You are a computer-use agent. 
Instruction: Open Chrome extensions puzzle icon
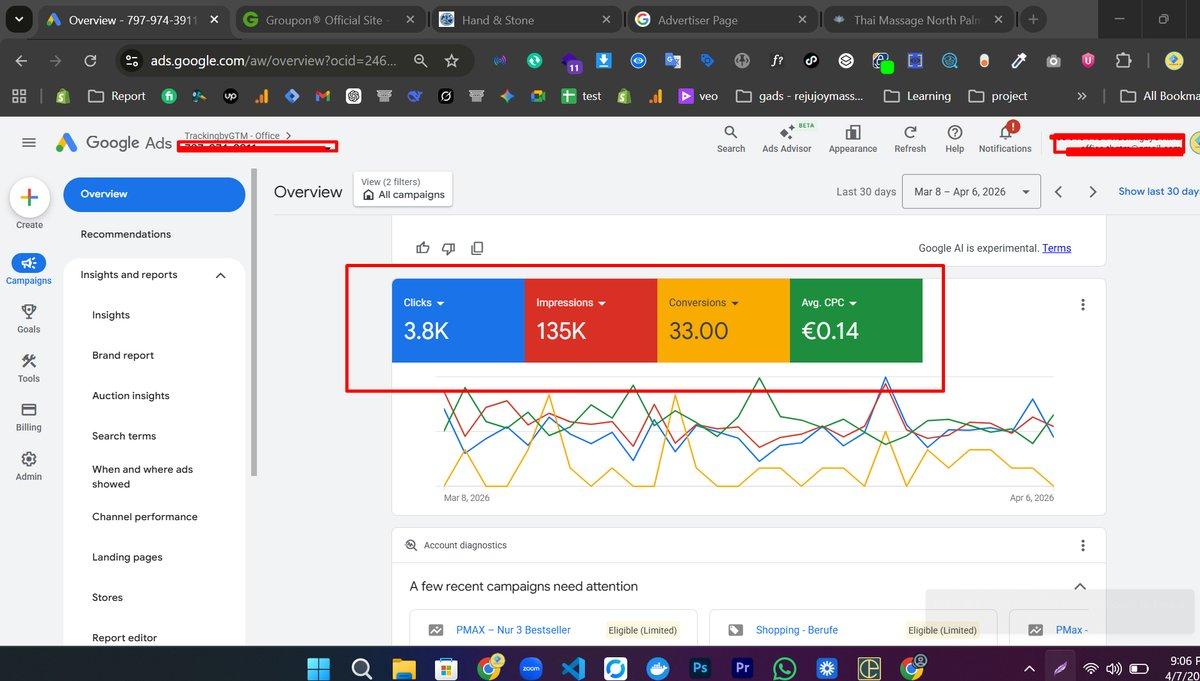pos(1122,61)
